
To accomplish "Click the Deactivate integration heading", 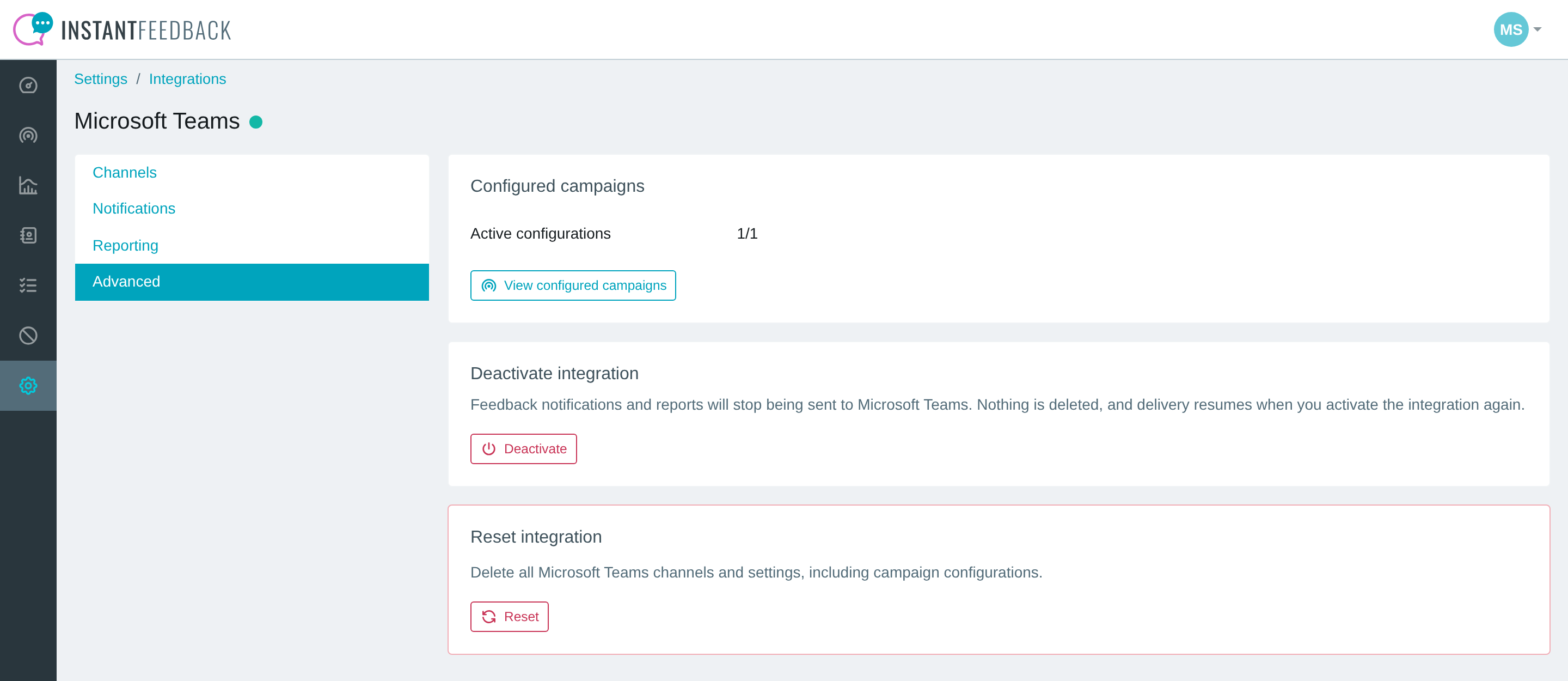I will pyautogui.click(x=555, y=373).
